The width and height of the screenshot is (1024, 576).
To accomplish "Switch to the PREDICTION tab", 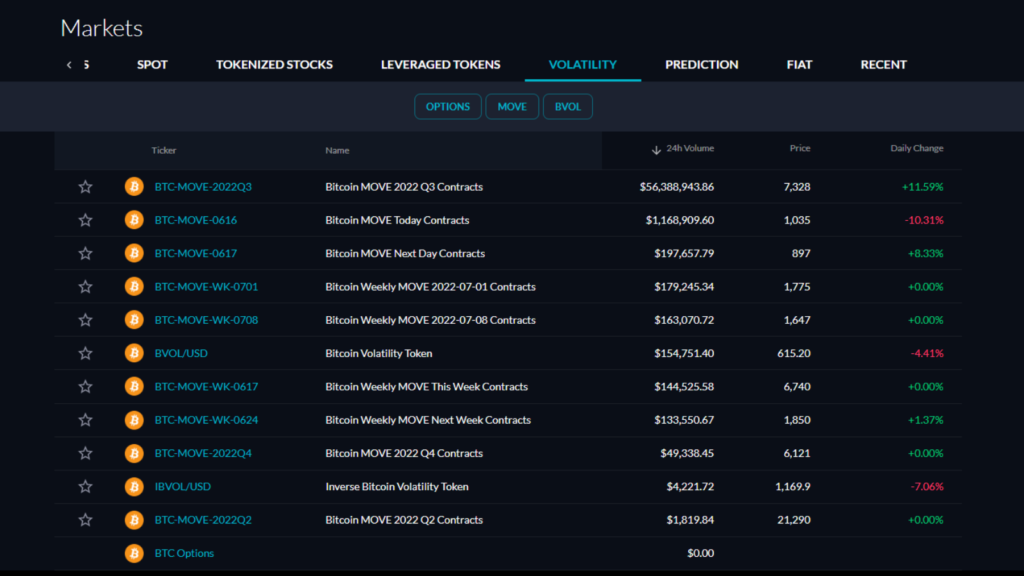I will 701,64.
